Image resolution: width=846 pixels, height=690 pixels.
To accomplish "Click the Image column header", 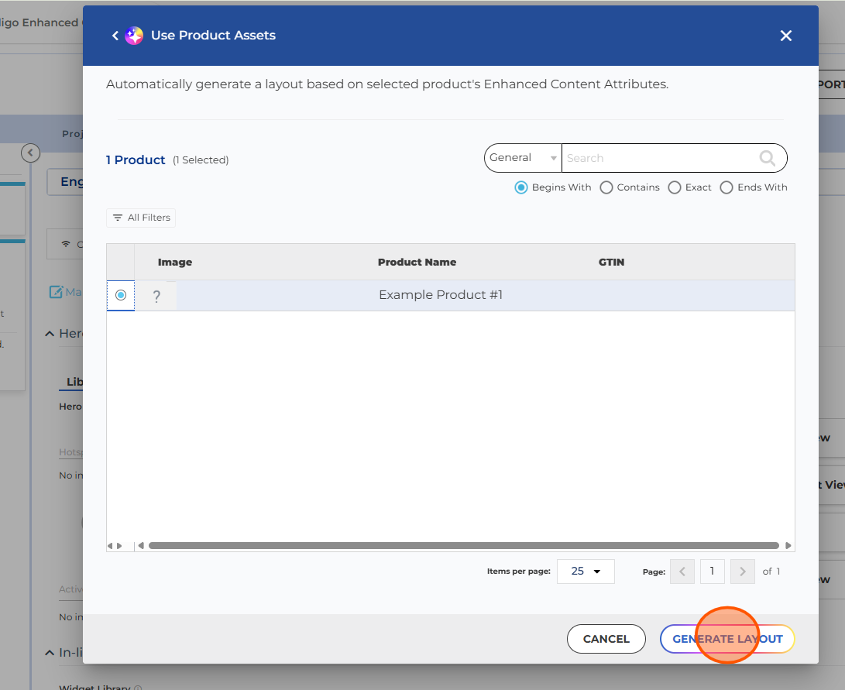I will click(175, 262).
